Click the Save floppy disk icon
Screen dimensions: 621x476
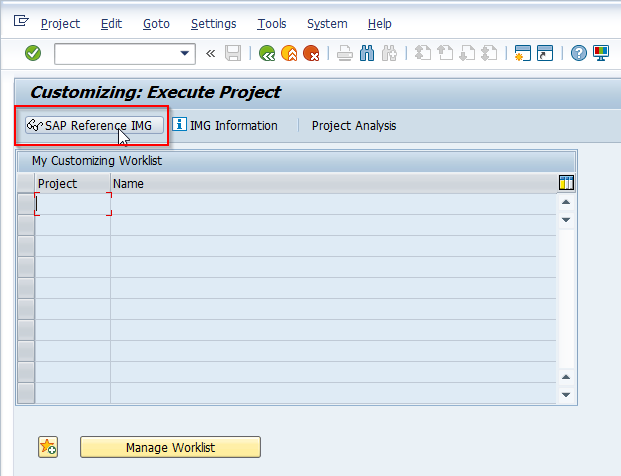(233, 53)
